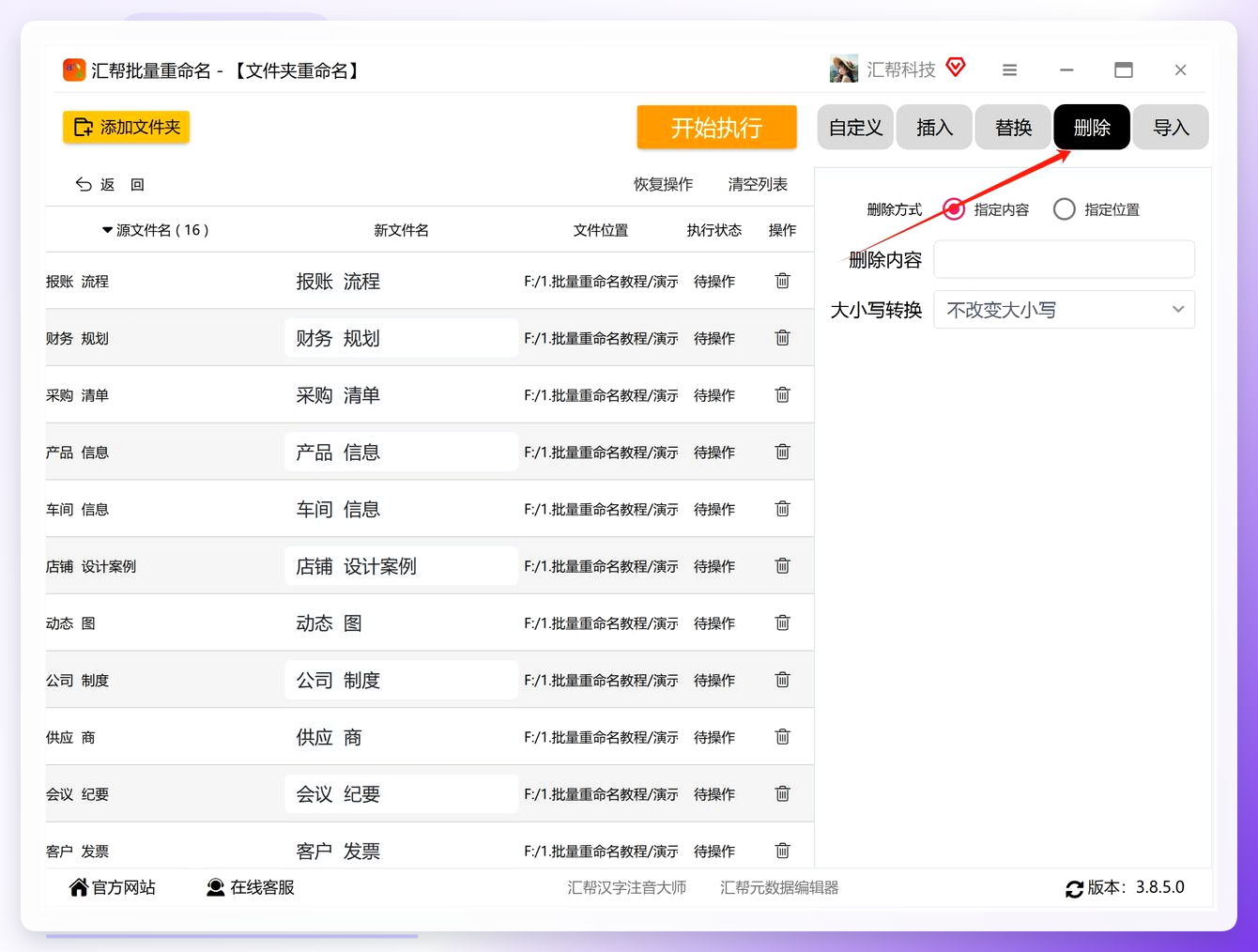This screenshot has width=1258, height=952.
Task: Click the 添加文件夹 button
Action: (x=127, y=127)
